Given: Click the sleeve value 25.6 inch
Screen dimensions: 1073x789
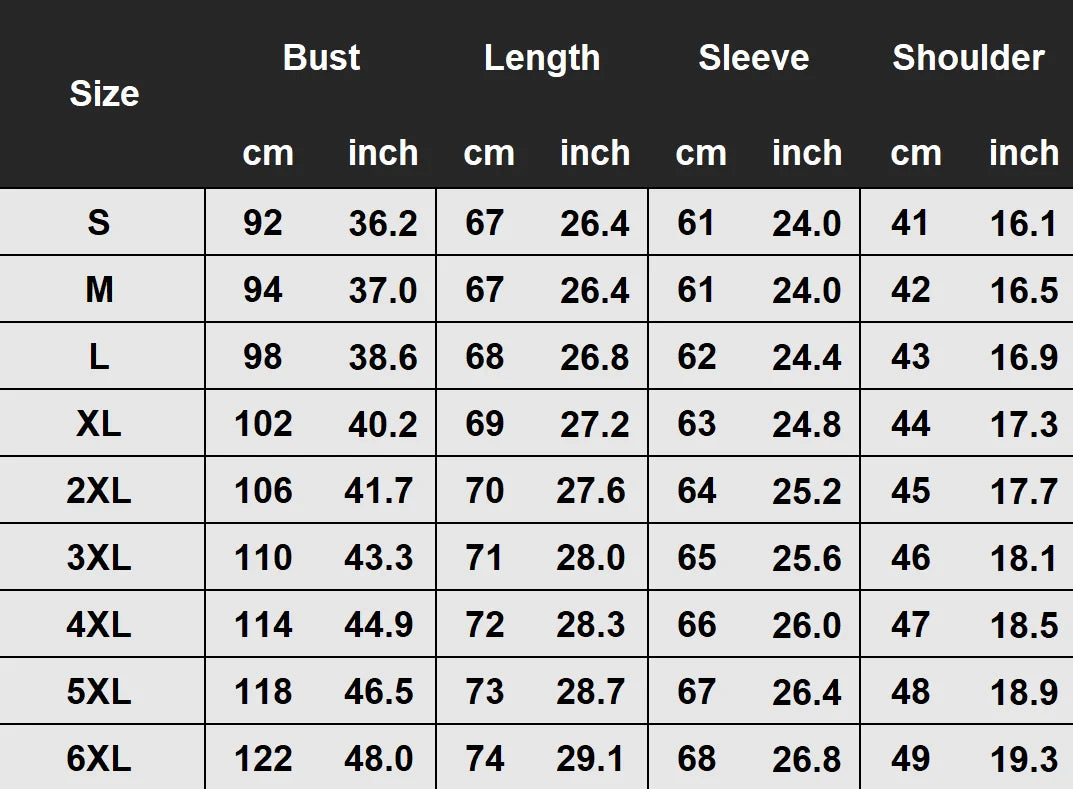Looking at the screenshot, I should (x=806, y=558).
